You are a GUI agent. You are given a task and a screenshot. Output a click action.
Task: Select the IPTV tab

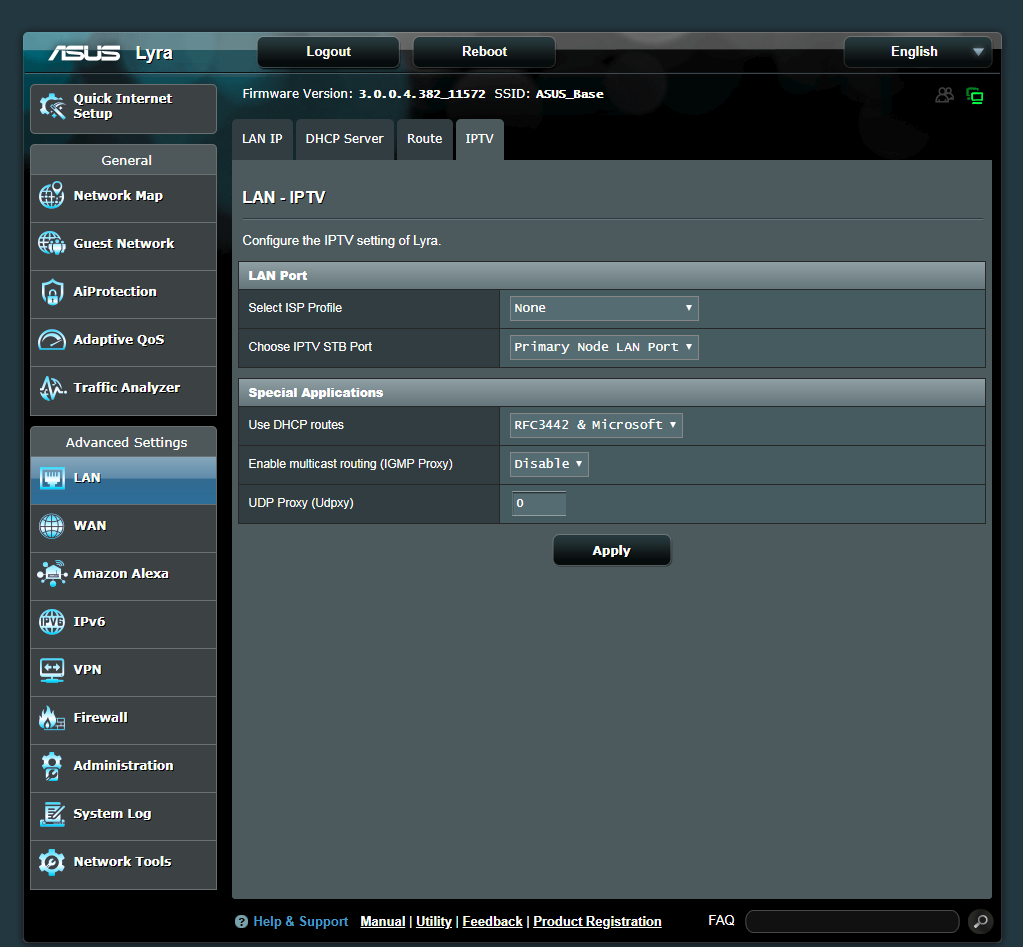[x=480, y=139]
